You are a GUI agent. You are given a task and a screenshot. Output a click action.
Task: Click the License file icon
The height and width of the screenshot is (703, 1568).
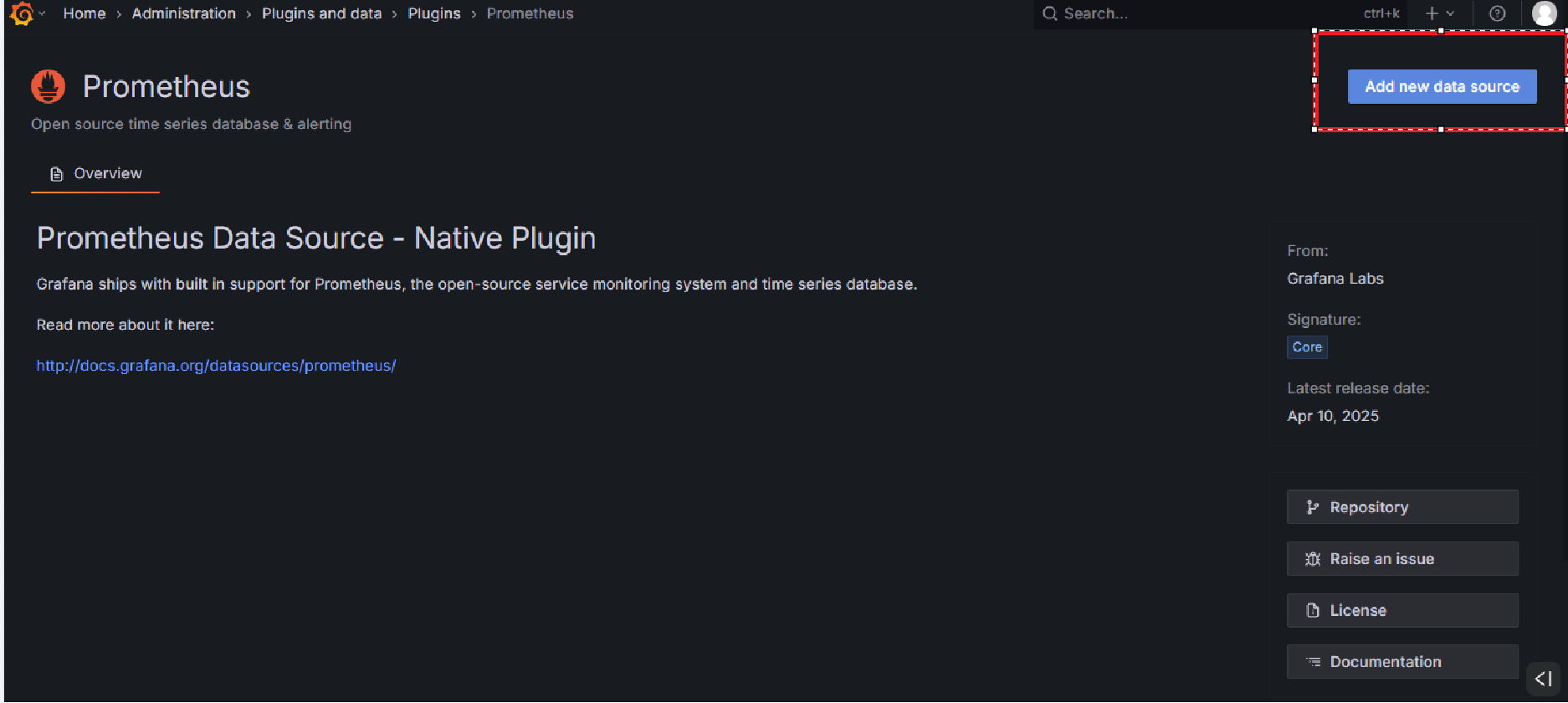coord(1313,610)
